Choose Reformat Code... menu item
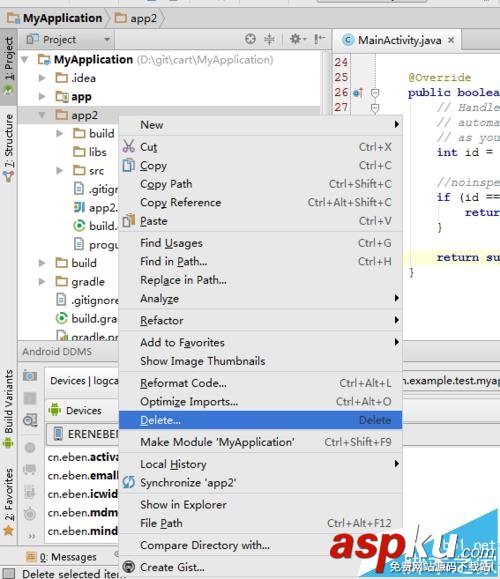500x579 pixels. pos(260,383)
